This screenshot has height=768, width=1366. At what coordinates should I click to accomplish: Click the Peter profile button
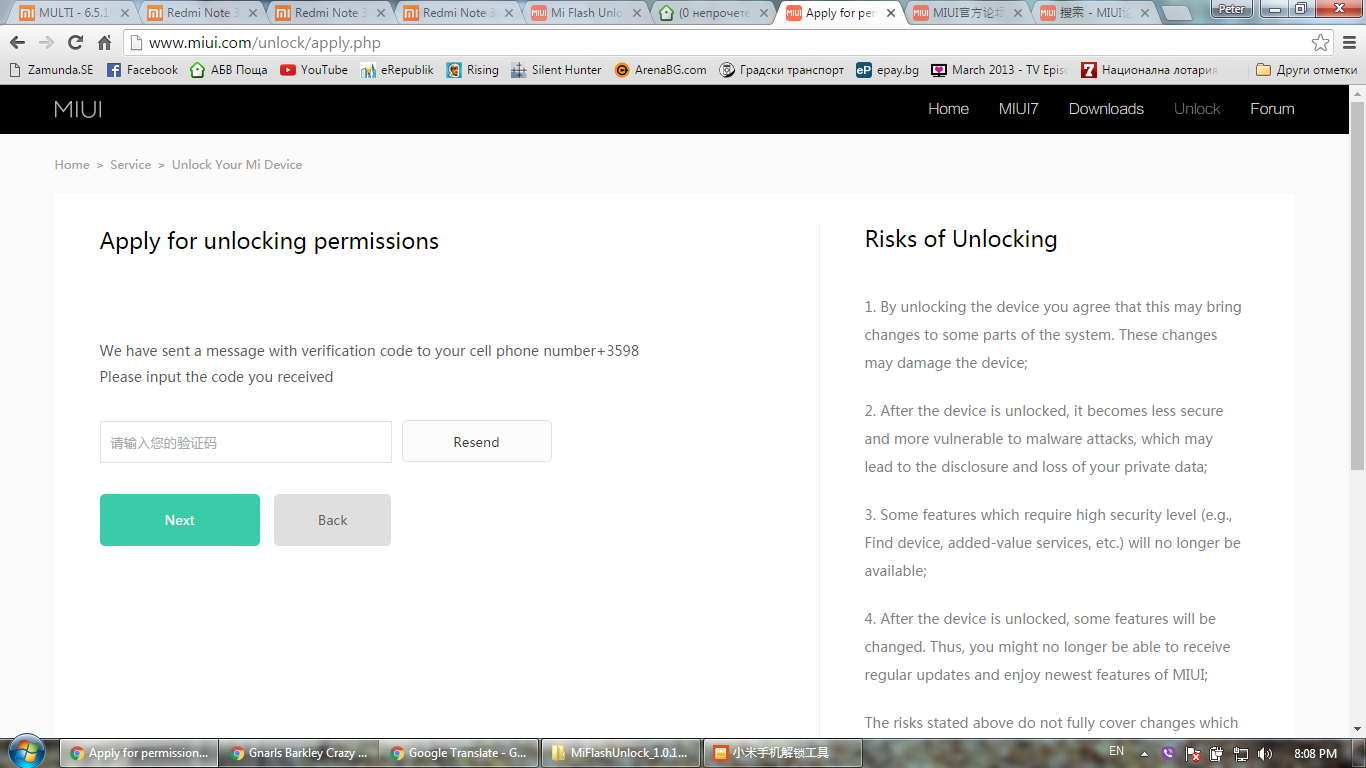click(x=1233, y=9)
